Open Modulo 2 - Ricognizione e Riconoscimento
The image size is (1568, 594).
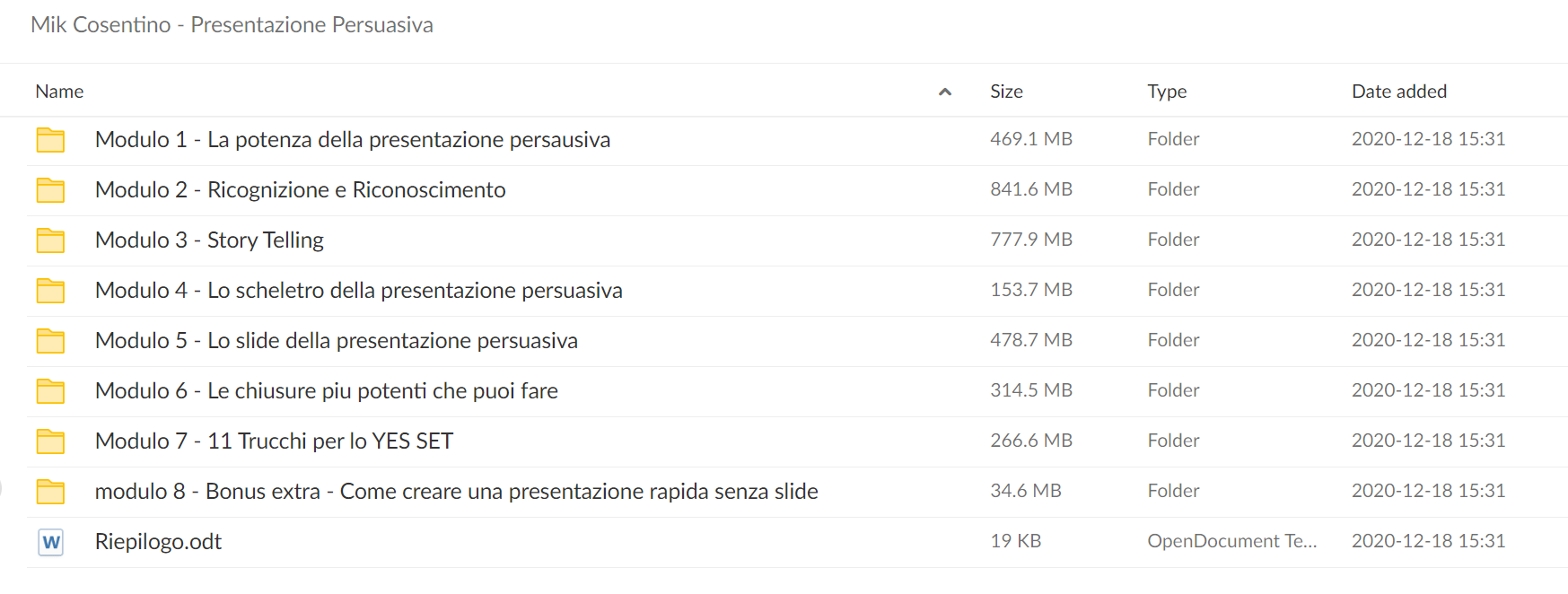point(301,190)
